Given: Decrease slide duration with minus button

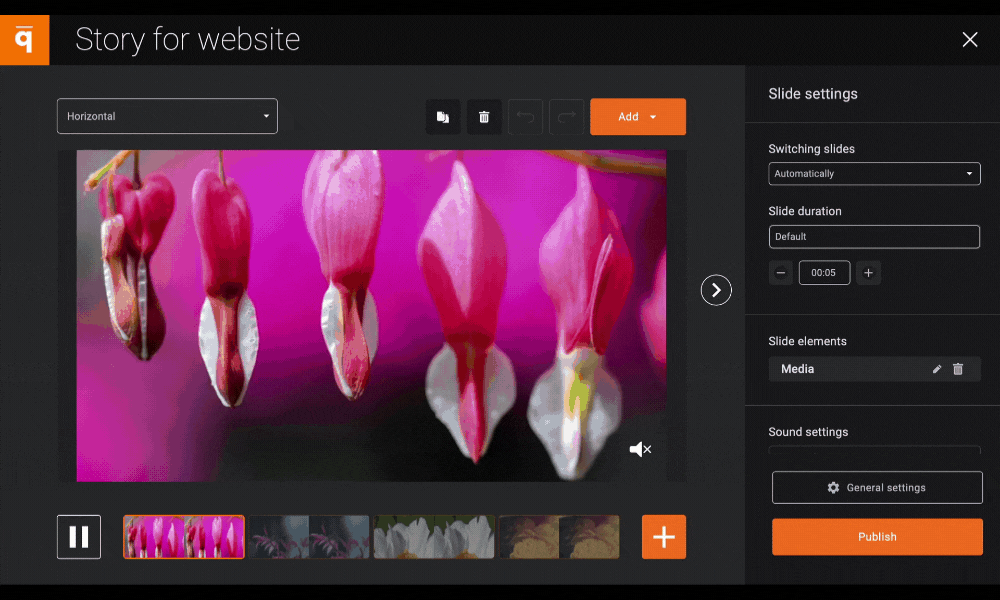Looking at the screenshot, I should pyautogui.click(x=781, y=273).
